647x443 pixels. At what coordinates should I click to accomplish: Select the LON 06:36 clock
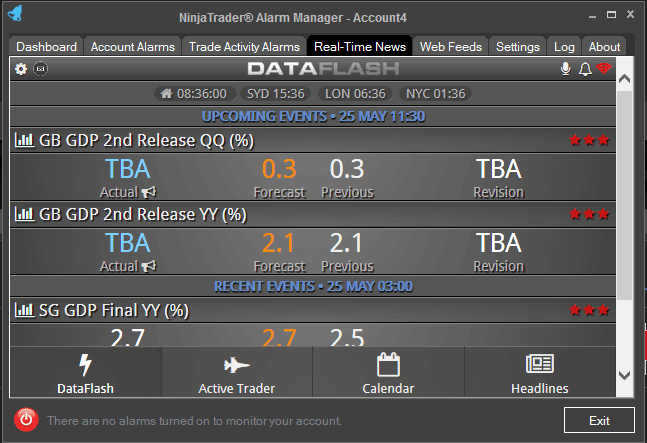tap(355, 94)
